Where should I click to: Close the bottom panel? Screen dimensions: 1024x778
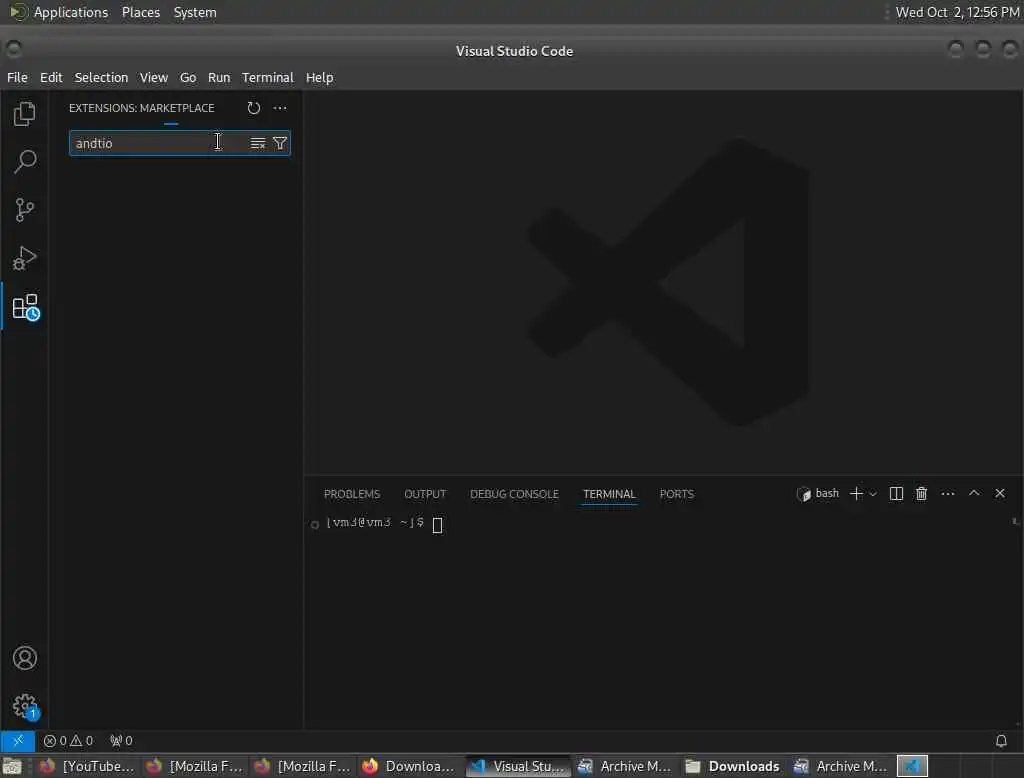(1000, 493)
